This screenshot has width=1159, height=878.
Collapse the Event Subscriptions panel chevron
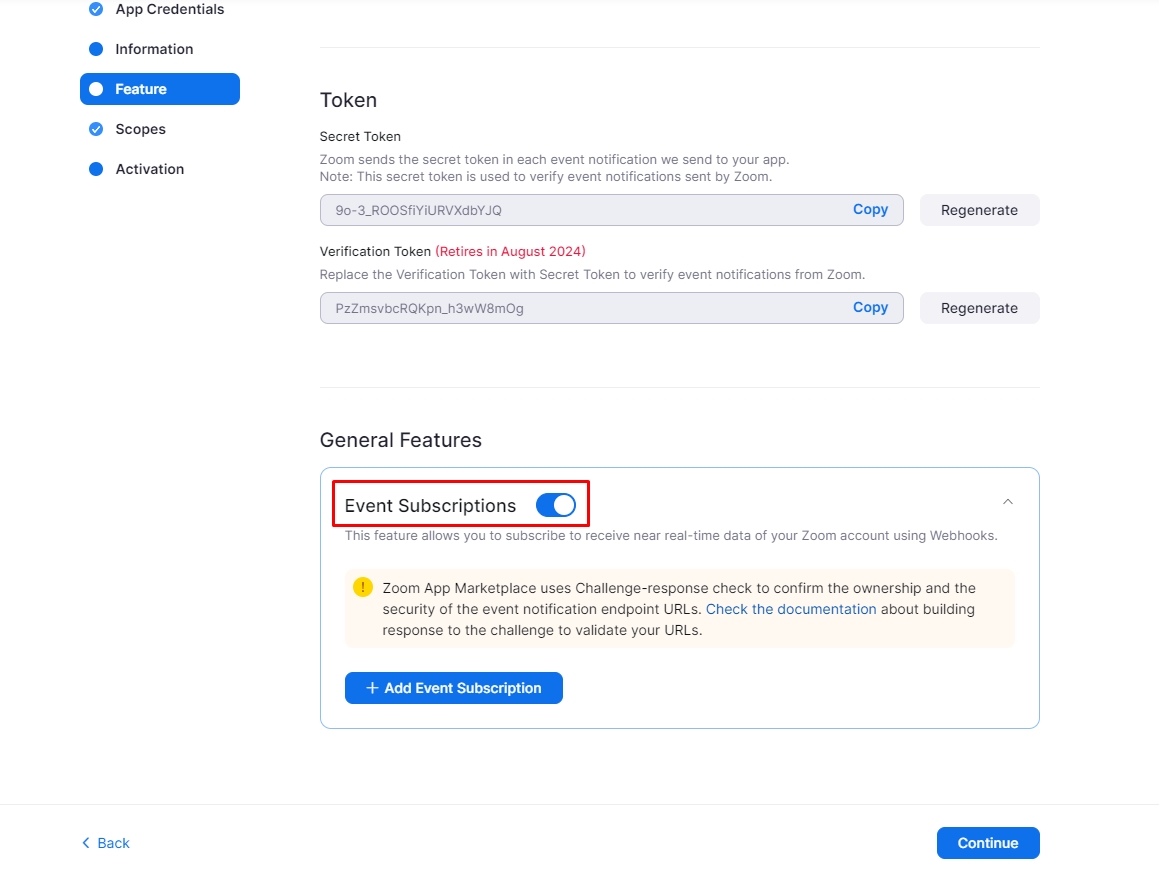click(1007, 502)
